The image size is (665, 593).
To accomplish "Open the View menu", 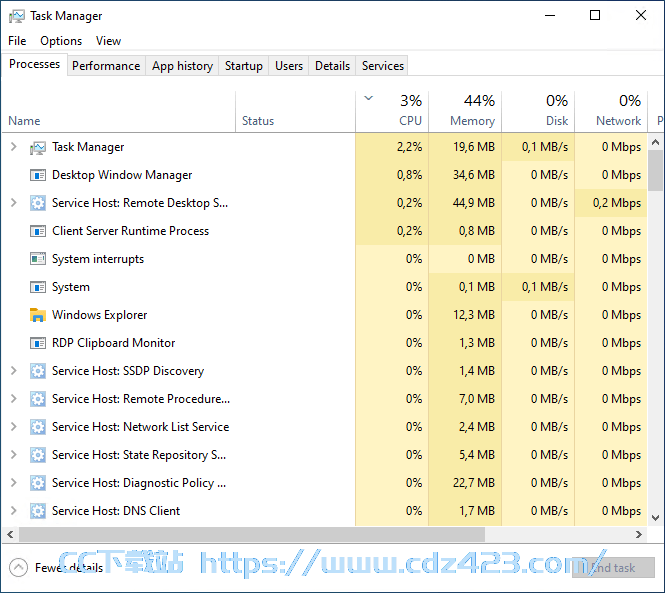I will 108,41.
